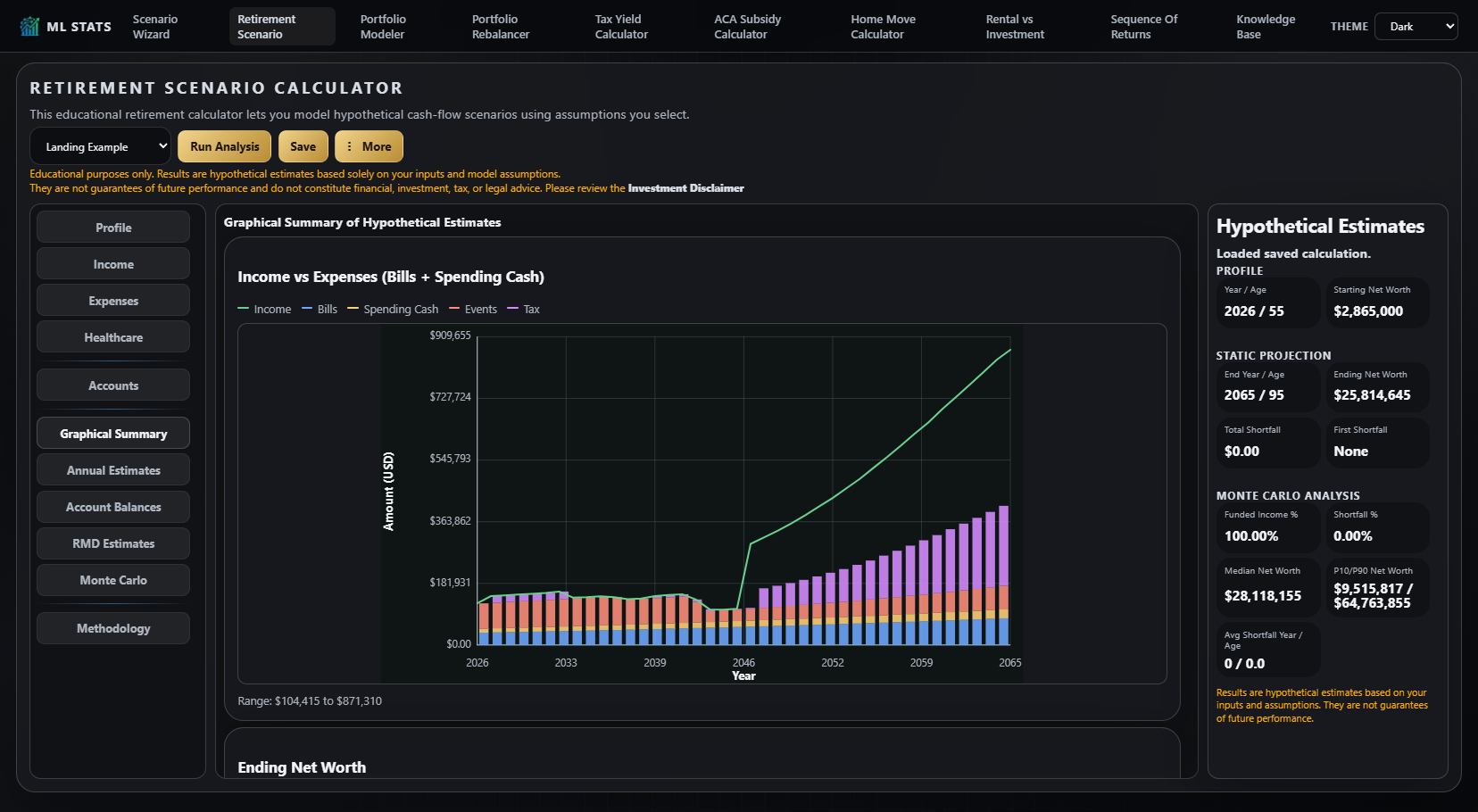
Task: View Annual Estimates
Action: (x=113, y=470)
